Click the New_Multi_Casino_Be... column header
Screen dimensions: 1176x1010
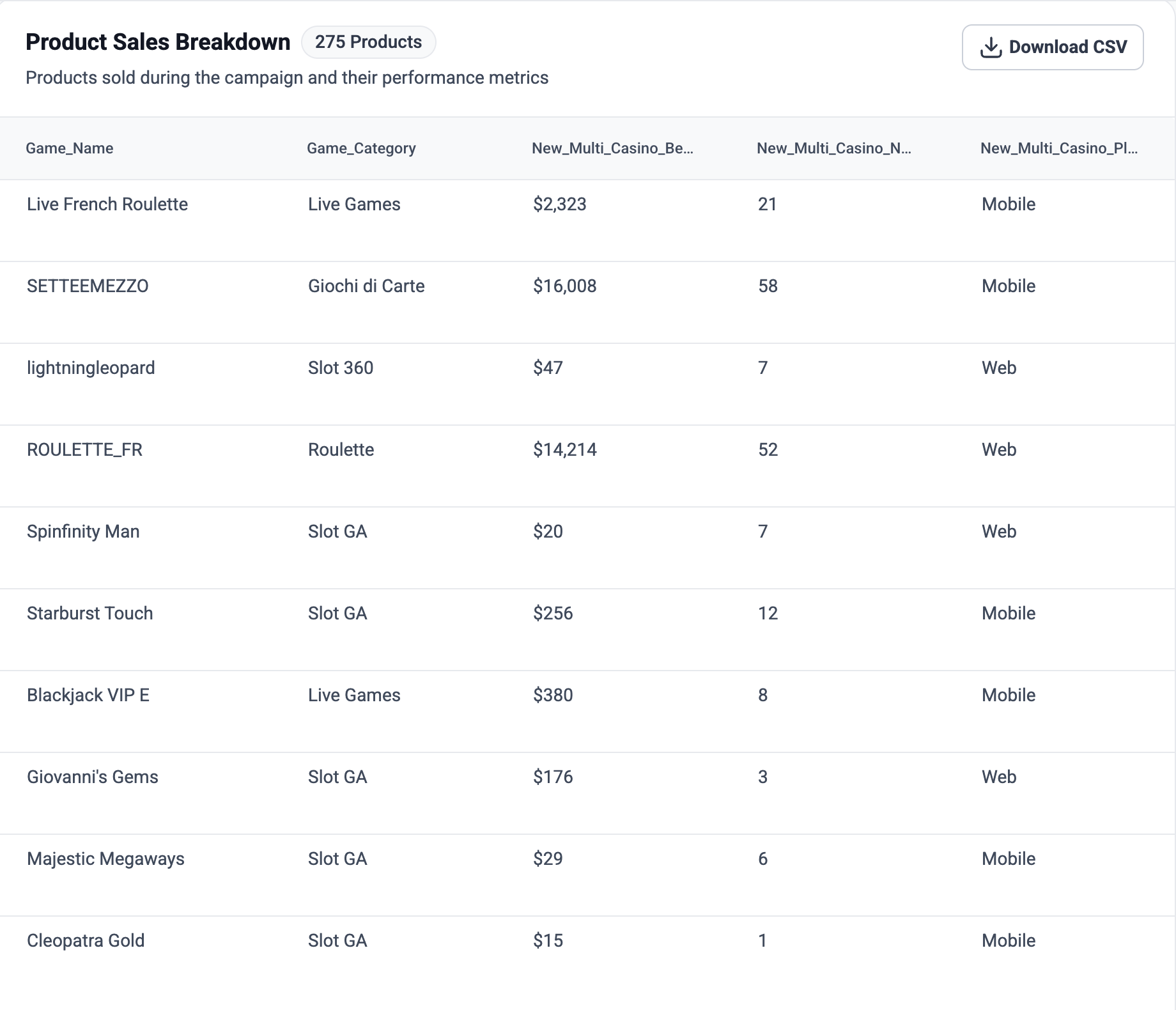click(x=612, y=148)
